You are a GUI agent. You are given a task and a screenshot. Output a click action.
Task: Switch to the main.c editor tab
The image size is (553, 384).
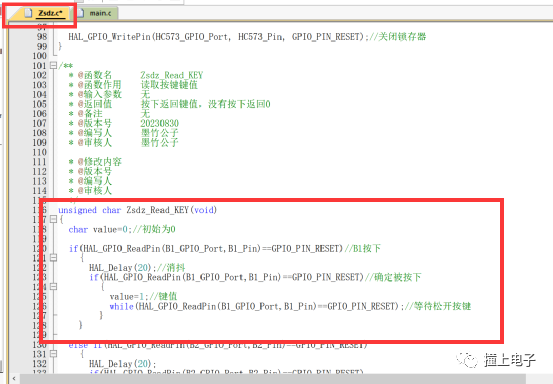click(x=96, y=13)
